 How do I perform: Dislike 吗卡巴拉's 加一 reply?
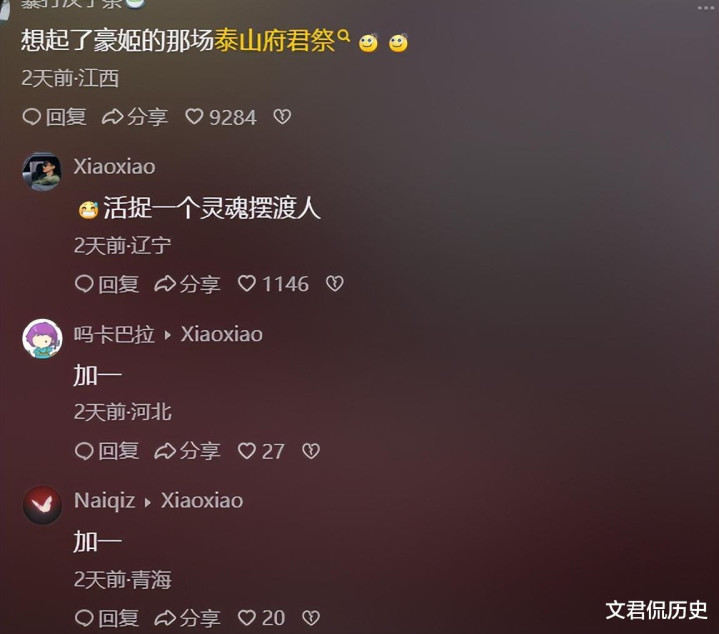[311, 451]
